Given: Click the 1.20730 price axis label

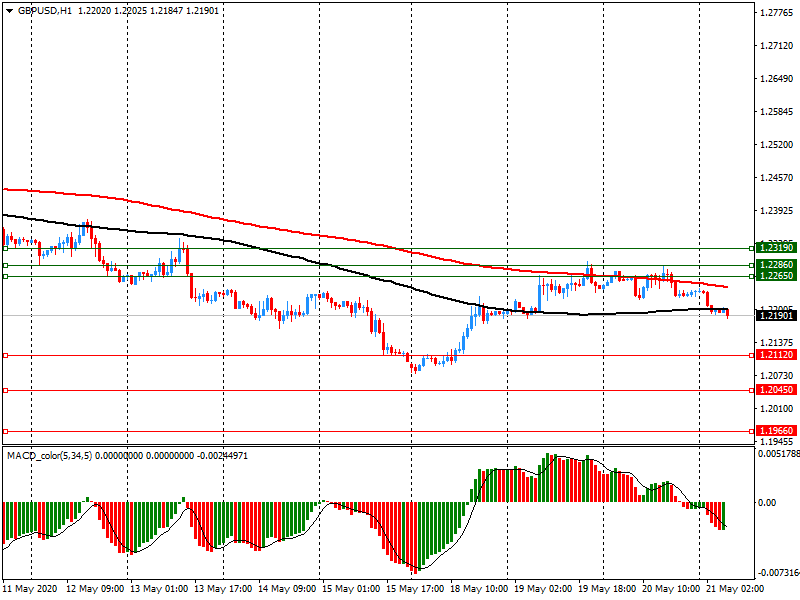Looking at the screenshot, I should point(777,376).
